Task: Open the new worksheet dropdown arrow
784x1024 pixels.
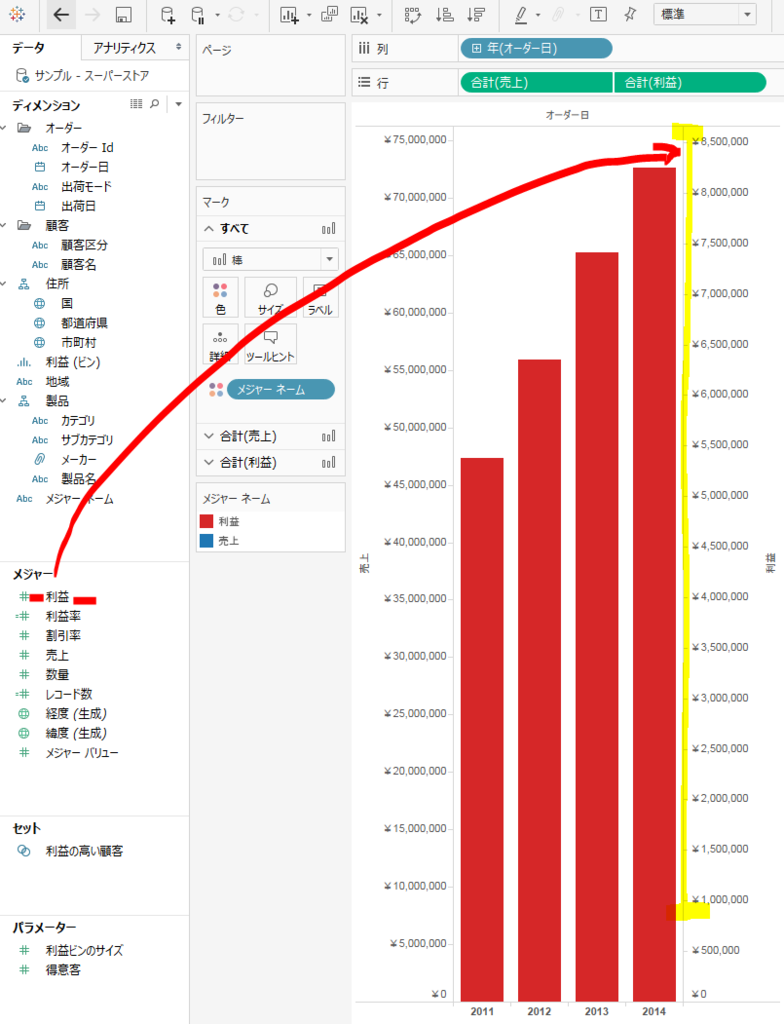Action: click(309, 14)
